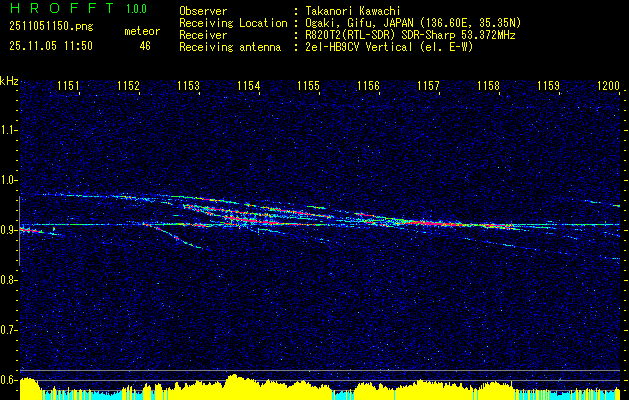629x400 pixels.
Task: Click the 0.9 kHz frequency label
Action: 9,230
